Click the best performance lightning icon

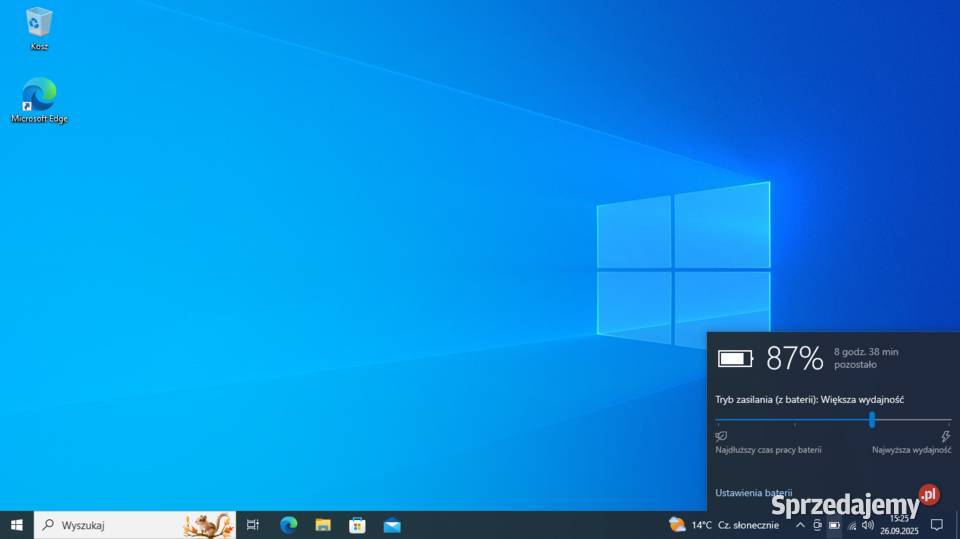click(945, 436)
